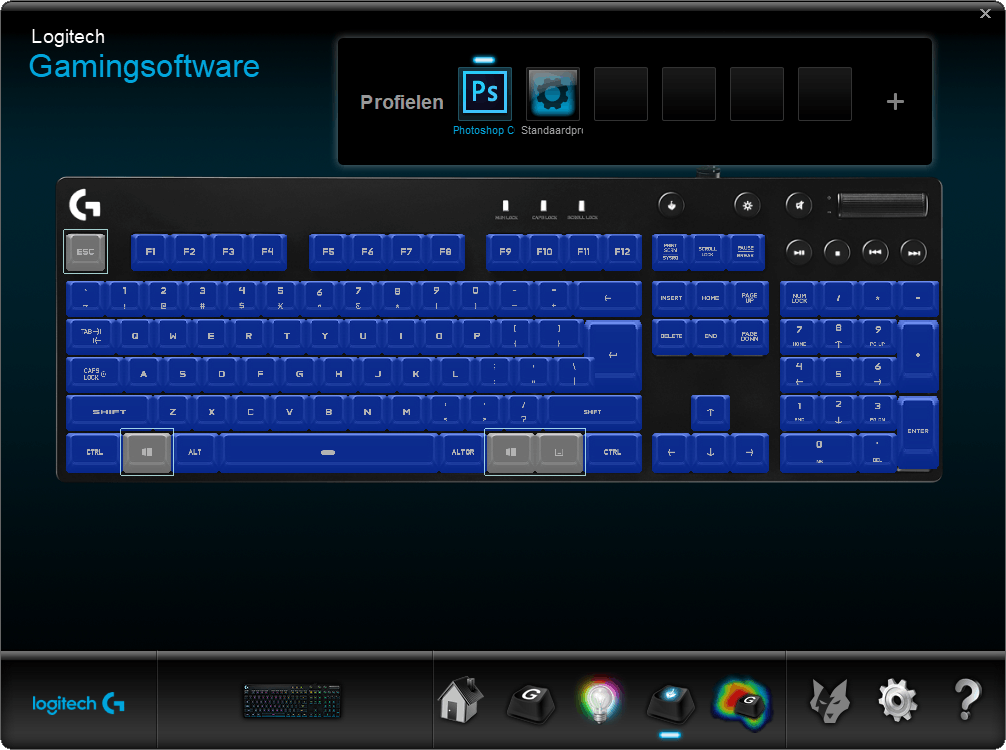The image size is (1006, 750).
Task: Click the Logitech G logo in bottom-left corner
Action: (78, 703)
